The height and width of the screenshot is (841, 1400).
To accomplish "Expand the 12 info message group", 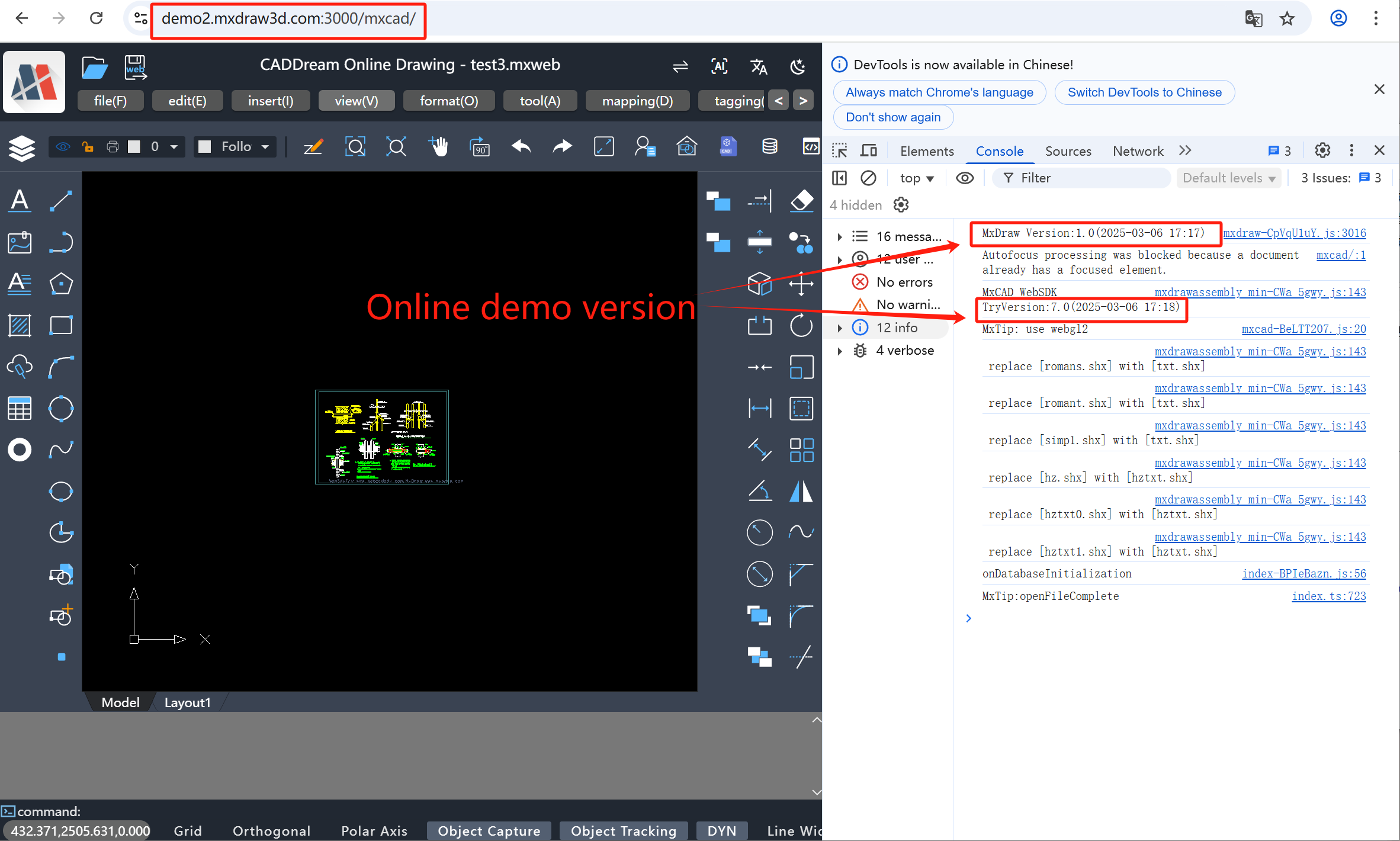I will [840, 328].
